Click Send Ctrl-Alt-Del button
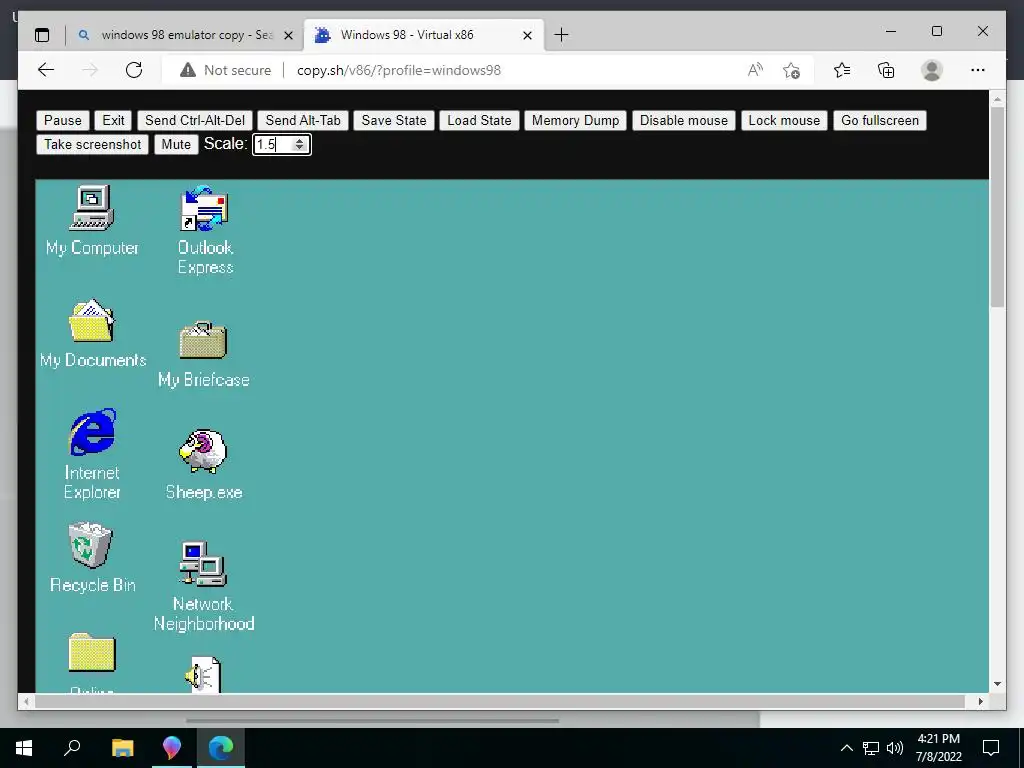Viewport: 1024px width, 768px height. click(x=195, y=120)
